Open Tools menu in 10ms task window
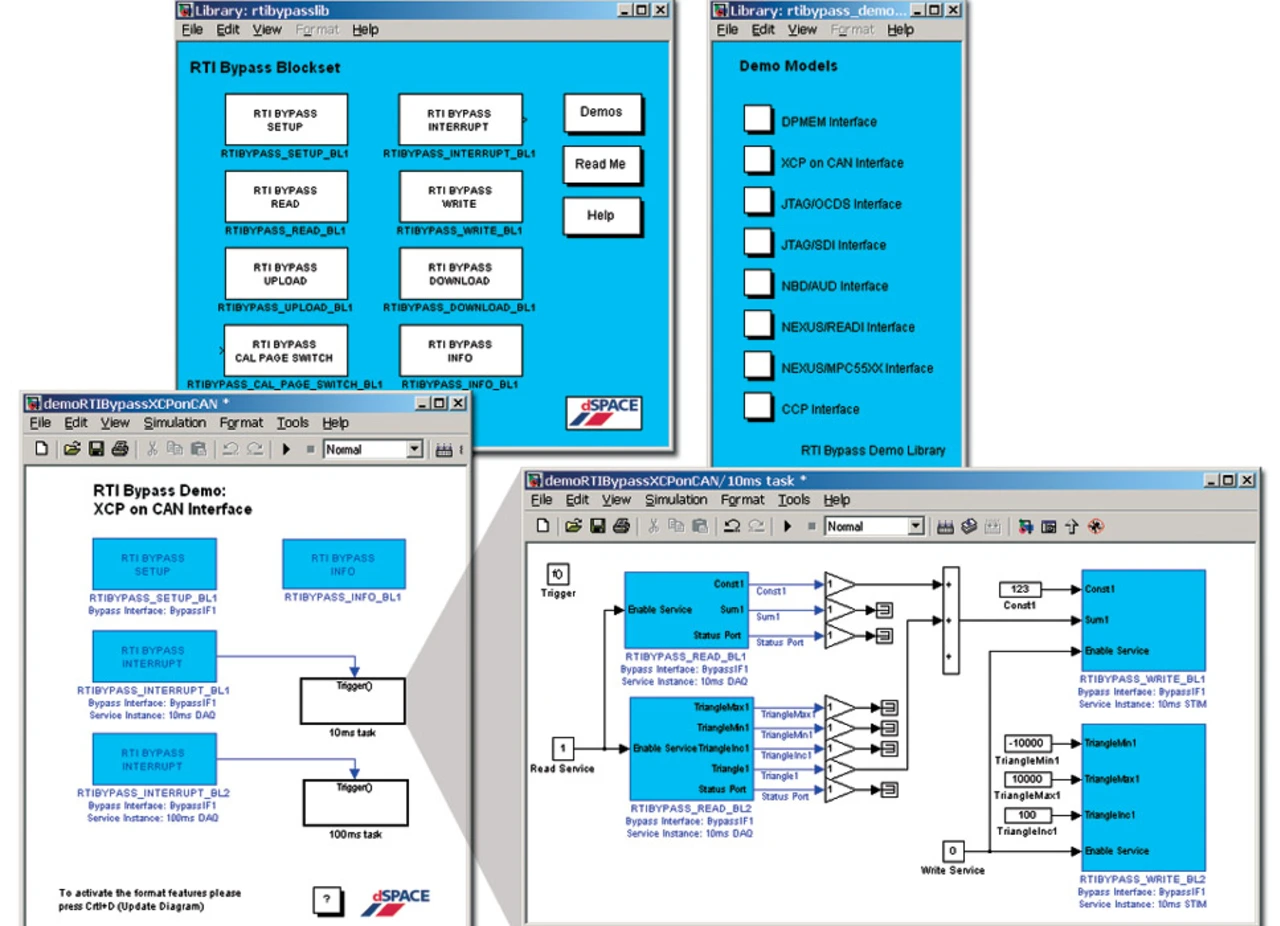The height and width of the screenshot is (926, 1280). click(x=794, y=499)
